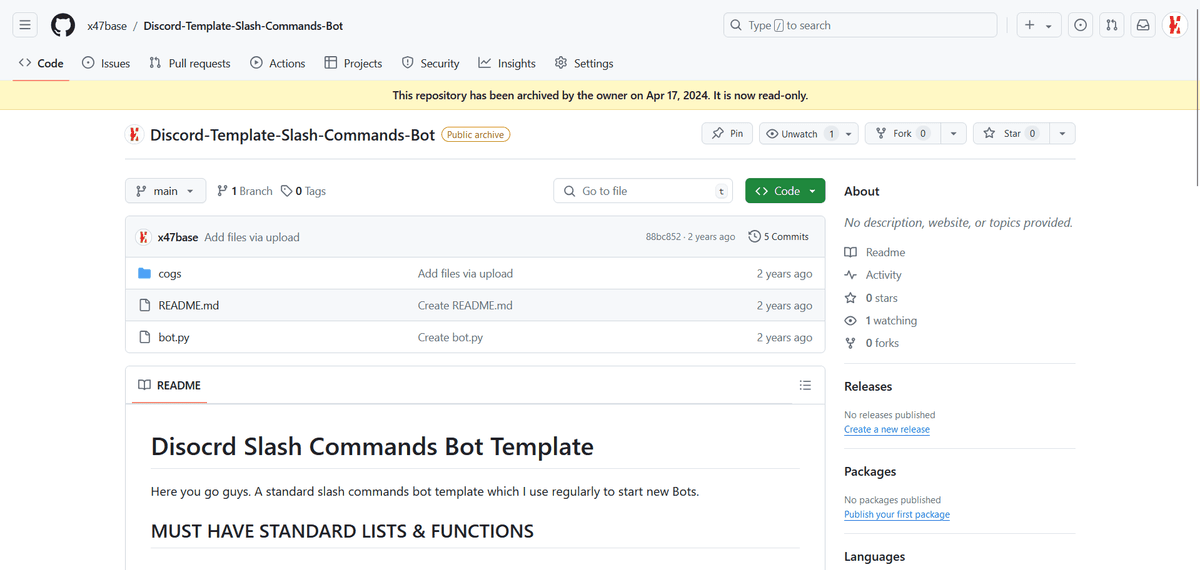Click Create a new release link

click(x=887, y=429)
